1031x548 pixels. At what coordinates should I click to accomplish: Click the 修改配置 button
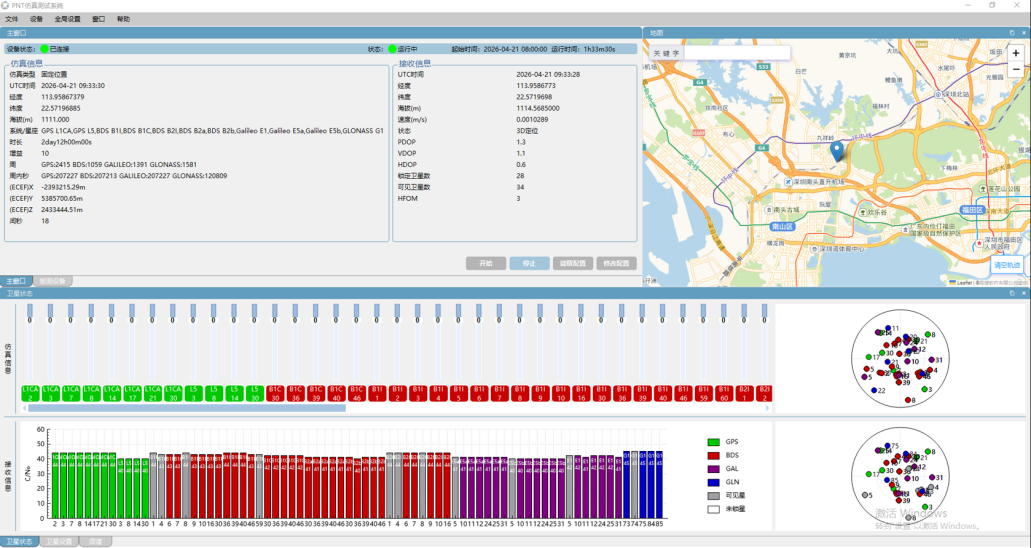(x=617, y=263)
